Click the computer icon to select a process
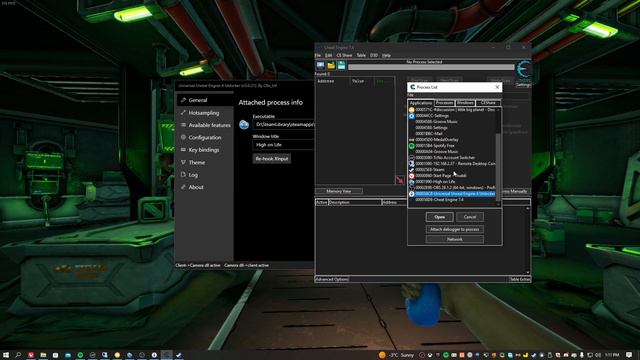The image size is (640, 360). point(320,65)
